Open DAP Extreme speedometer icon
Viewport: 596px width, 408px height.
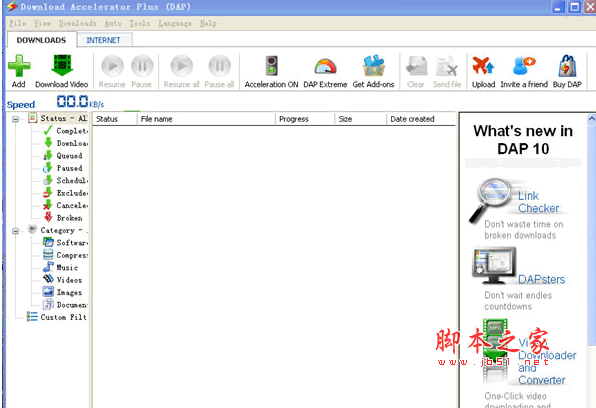click(x=325, y=66)
